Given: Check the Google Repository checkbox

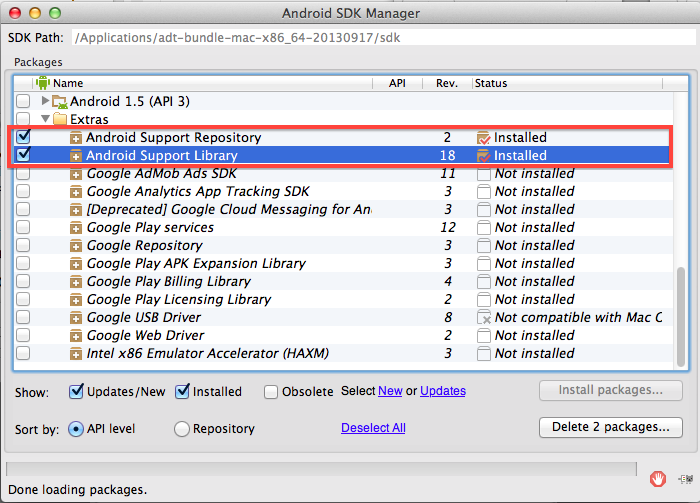Looking at the screenshot, I should (x=23, y=245).
